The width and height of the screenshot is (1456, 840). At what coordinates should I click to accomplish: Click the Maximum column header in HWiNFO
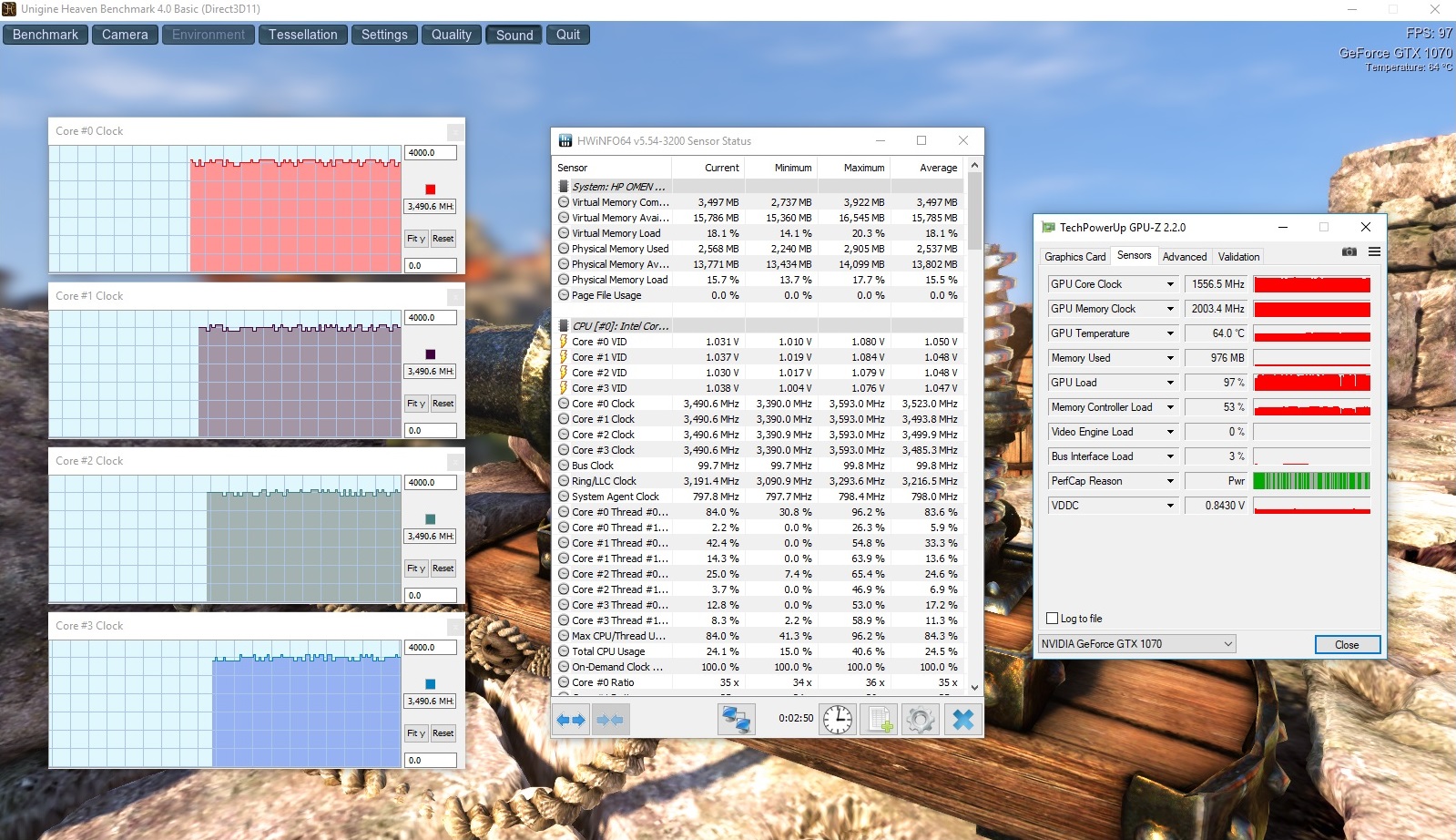(854, 168)
